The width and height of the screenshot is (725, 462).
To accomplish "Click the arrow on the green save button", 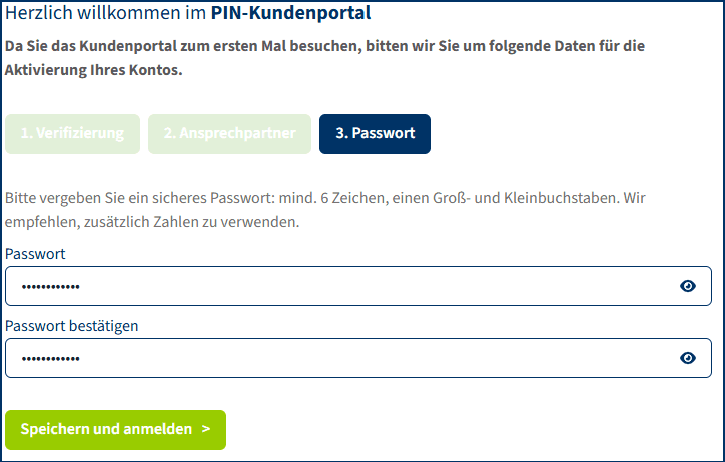I will (206, 429).
